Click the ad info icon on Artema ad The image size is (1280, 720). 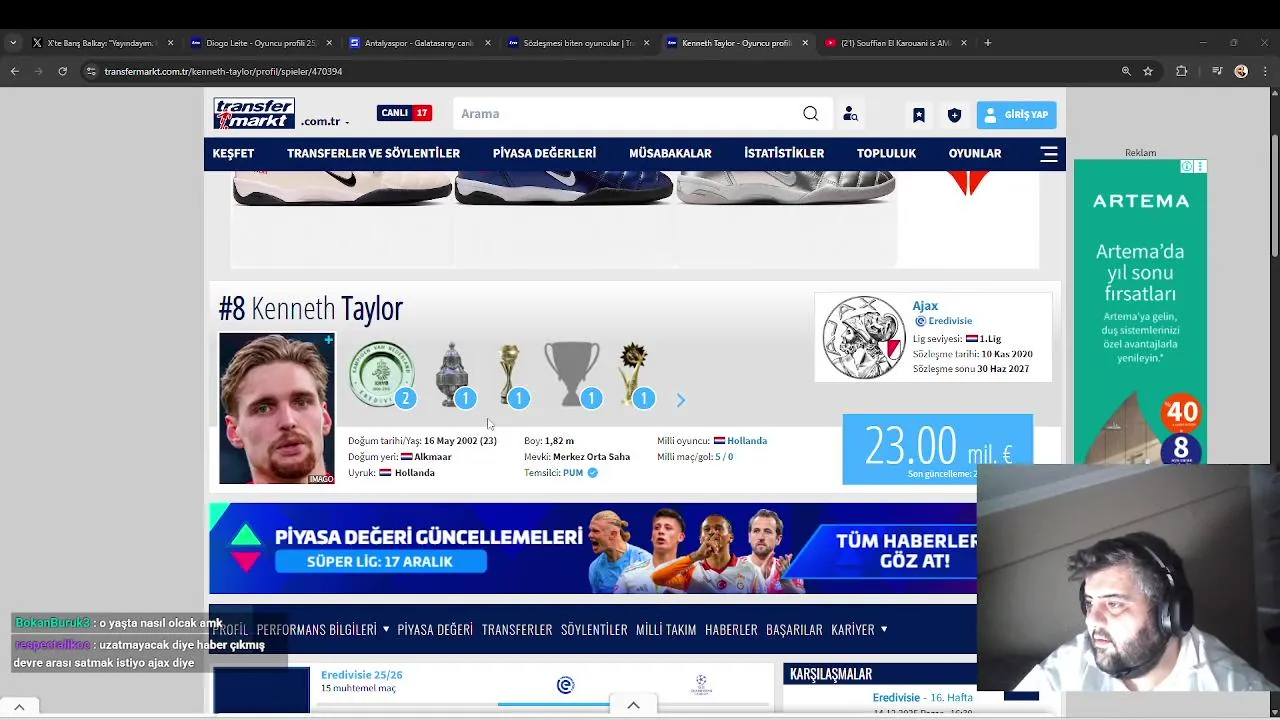pyautogui.click(x=1187, y=167)
